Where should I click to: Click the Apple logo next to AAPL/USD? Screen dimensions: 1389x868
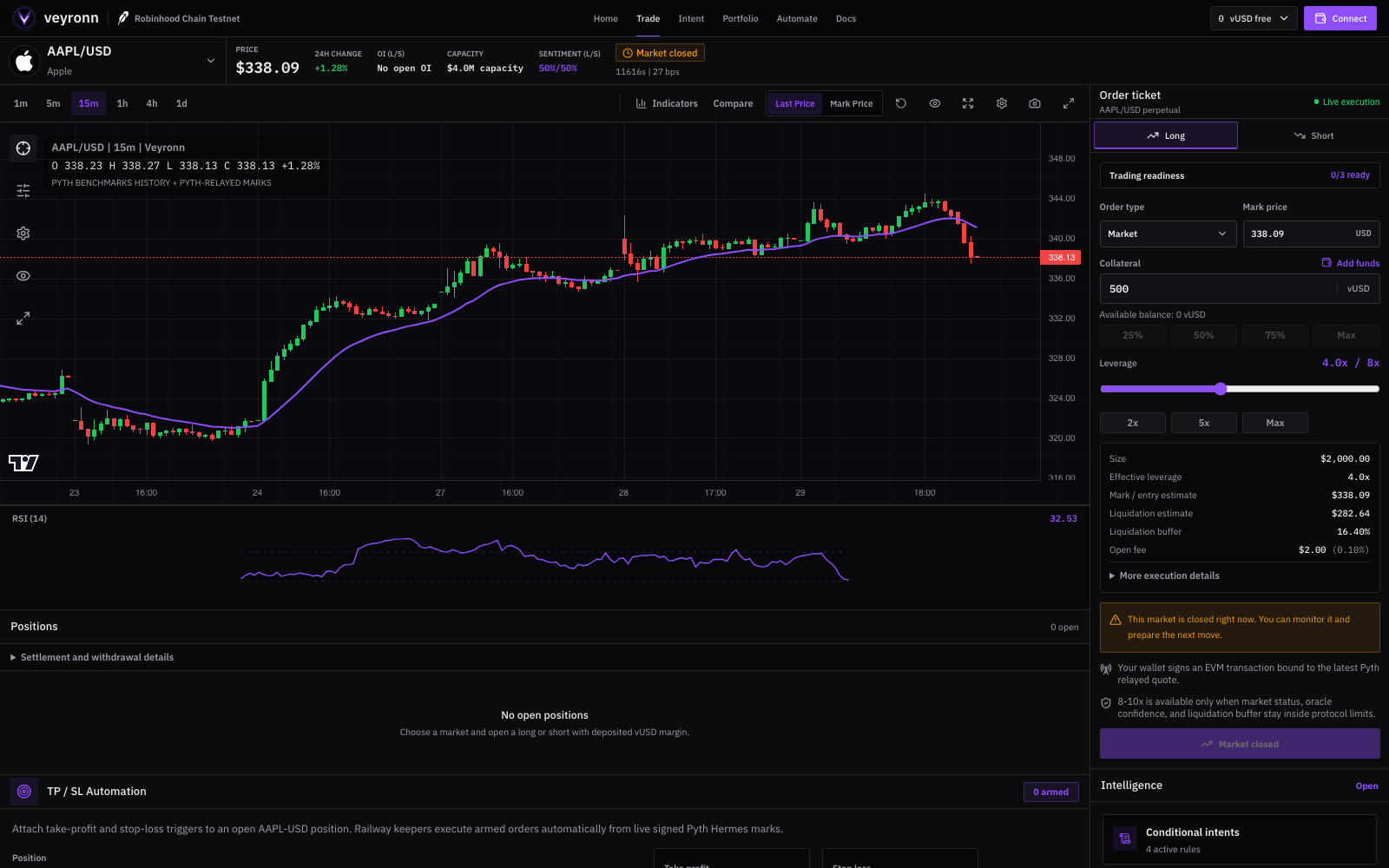[x=24, y=61]
